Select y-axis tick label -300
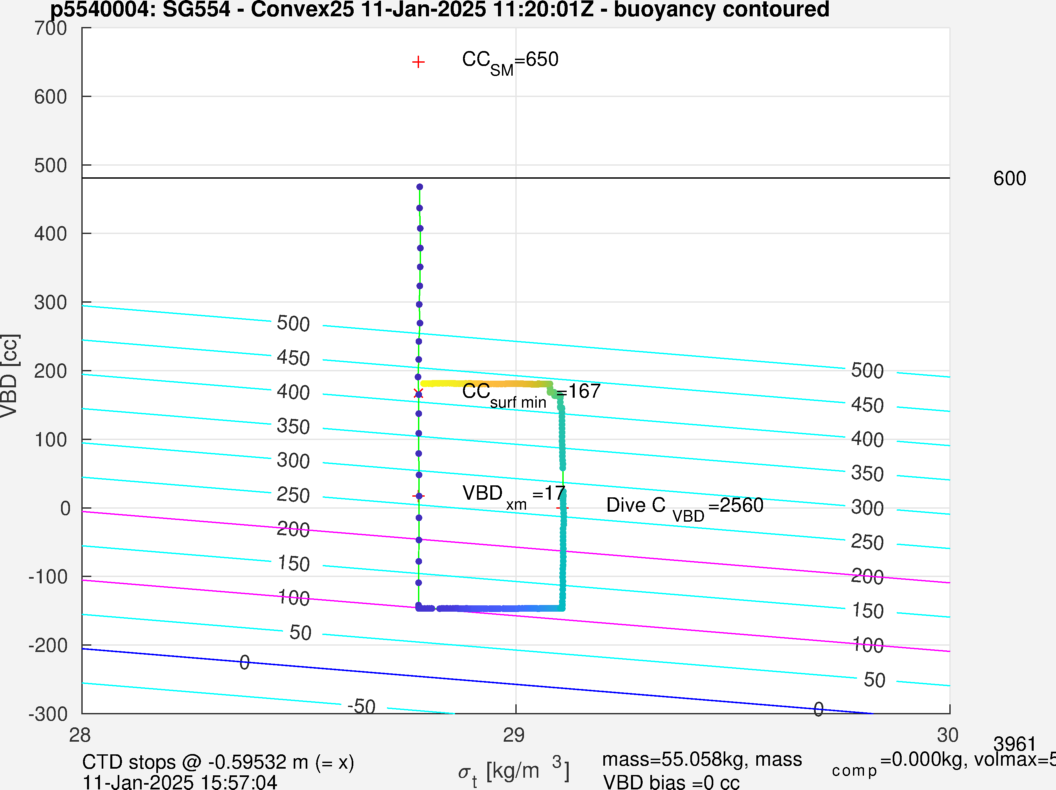 click(x=48, y=714)
